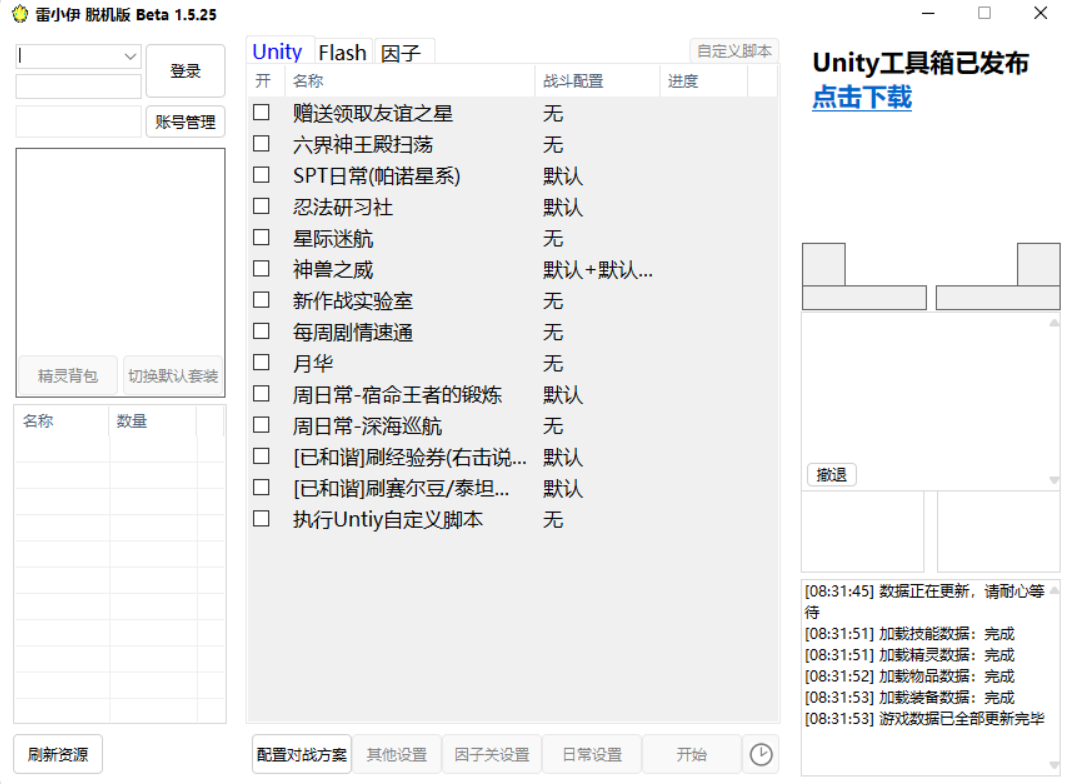Tick the SPT日常(帕诺星系) checkbox
Viewport: 1065px width, 784px height.
tap(261, 175)
